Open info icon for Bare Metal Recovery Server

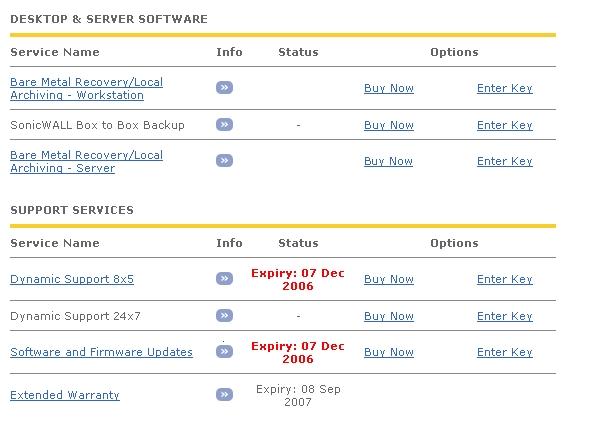click(x=224, y=160)
